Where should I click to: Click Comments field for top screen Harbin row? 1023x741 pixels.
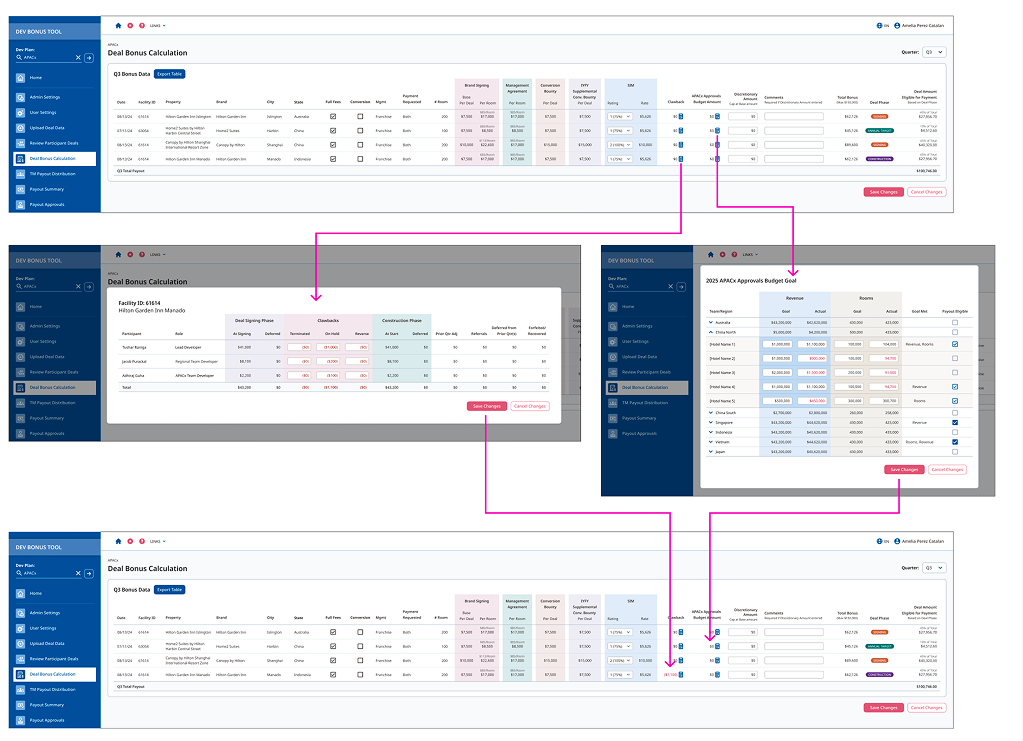793,130
